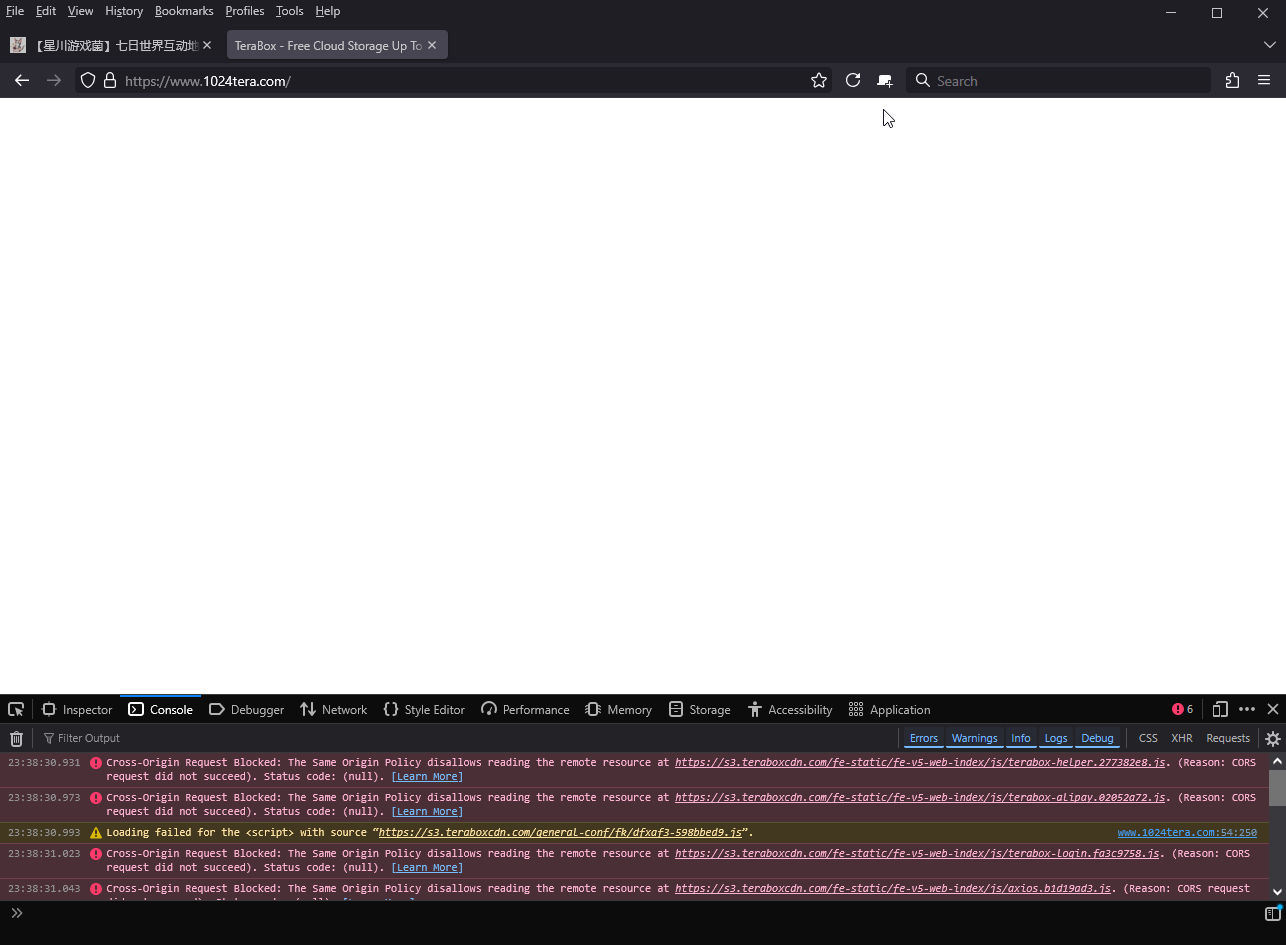Click the element picker icon in DevTools
The height and width of the screenshot is (945, 1286).
click(16, 709)
